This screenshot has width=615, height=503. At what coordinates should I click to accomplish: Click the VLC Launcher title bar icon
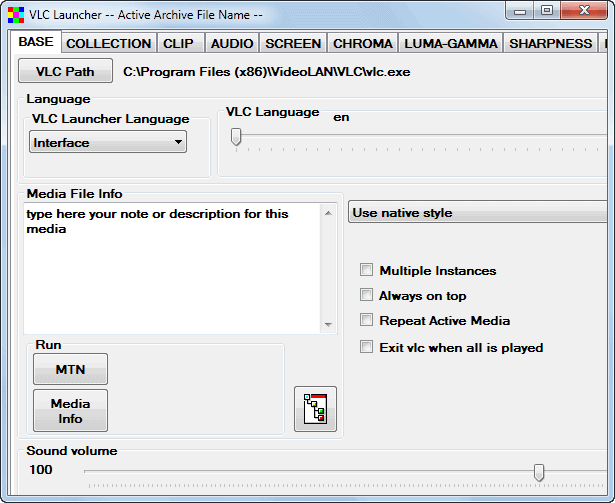[x=16, y=15]
